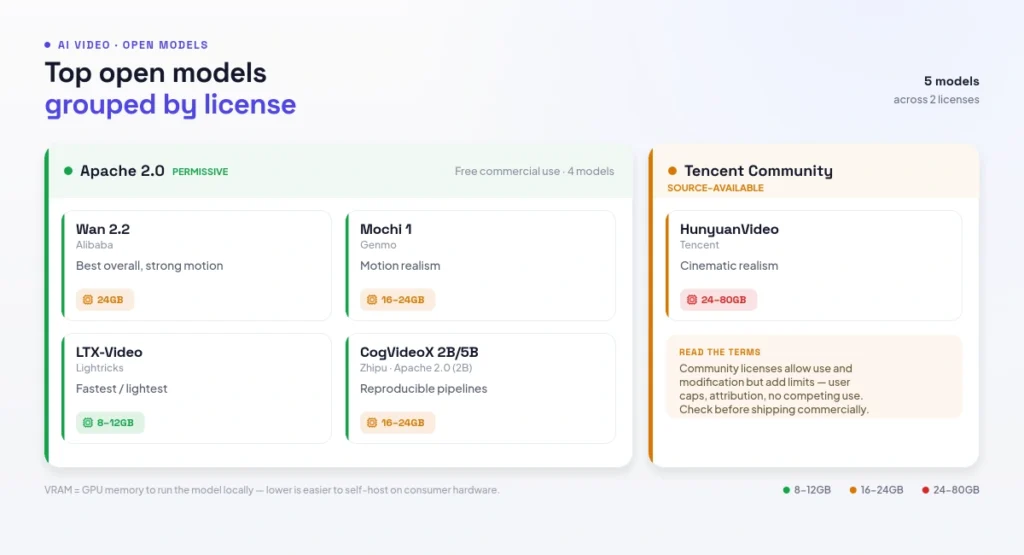
Task: Click the chip icon in Mochi 1 badge
Action: tap(372, 300)
